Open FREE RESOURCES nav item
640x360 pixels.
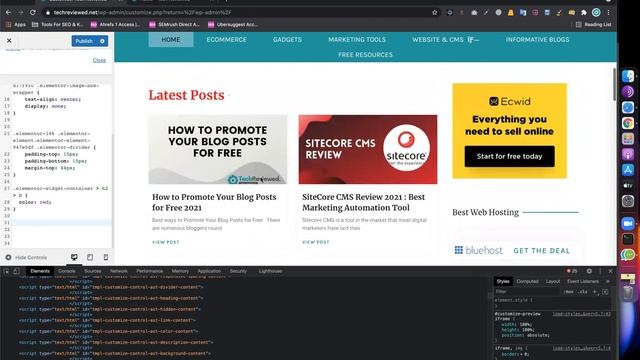coord(365,55)
